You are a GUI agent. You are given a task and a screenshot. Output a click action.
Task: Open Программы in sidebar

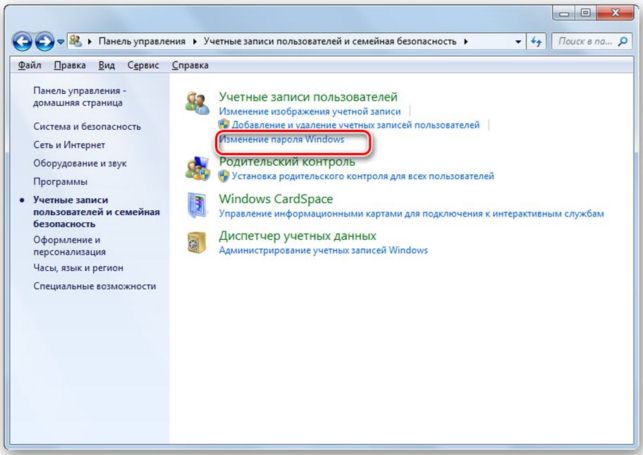pyautogui.click(x=60, y=182)
